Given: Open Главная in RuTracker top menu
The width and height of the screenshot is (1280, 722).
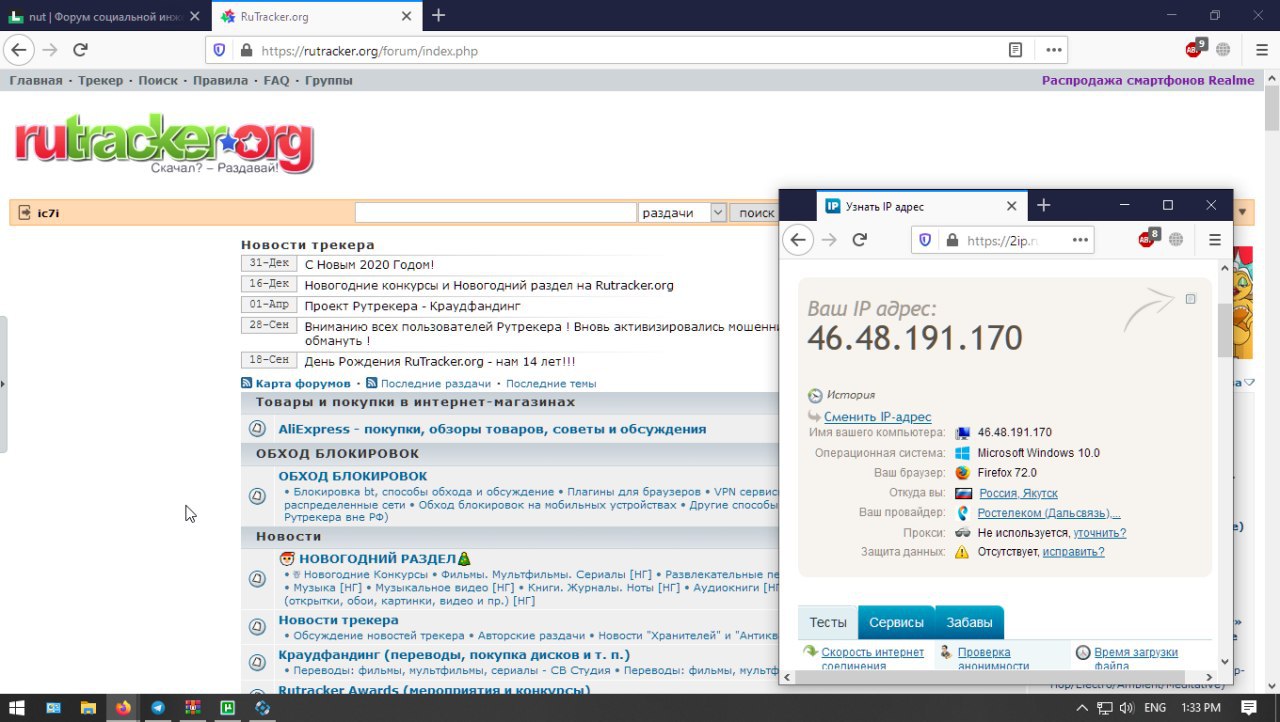Looking at the screenshot, I should (x=36, y=80).
